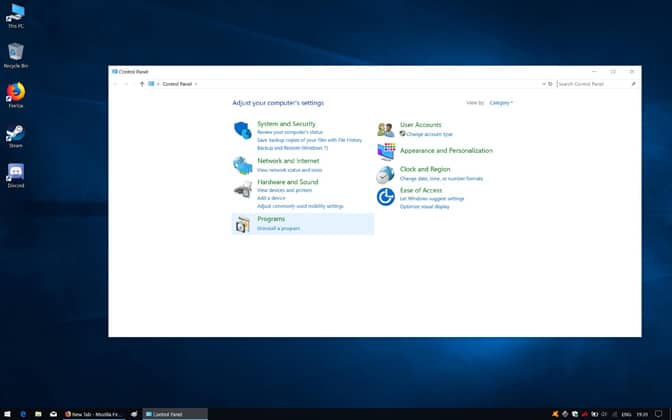Open the View by Category dropdown

tap(501, 103)
